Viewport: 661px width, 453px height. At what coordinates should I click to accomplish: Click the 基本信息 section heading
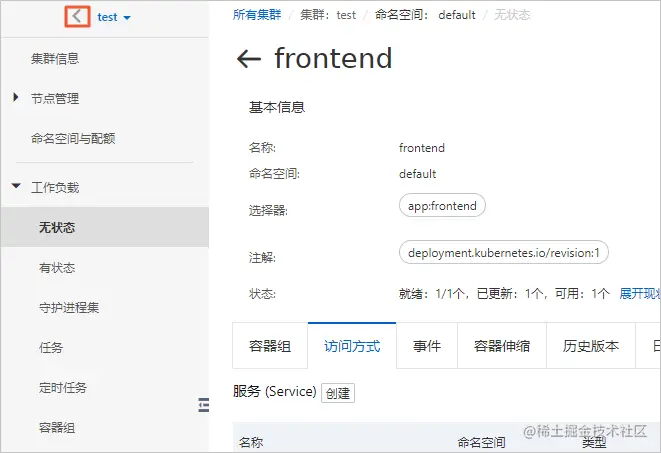click(277, 107)
